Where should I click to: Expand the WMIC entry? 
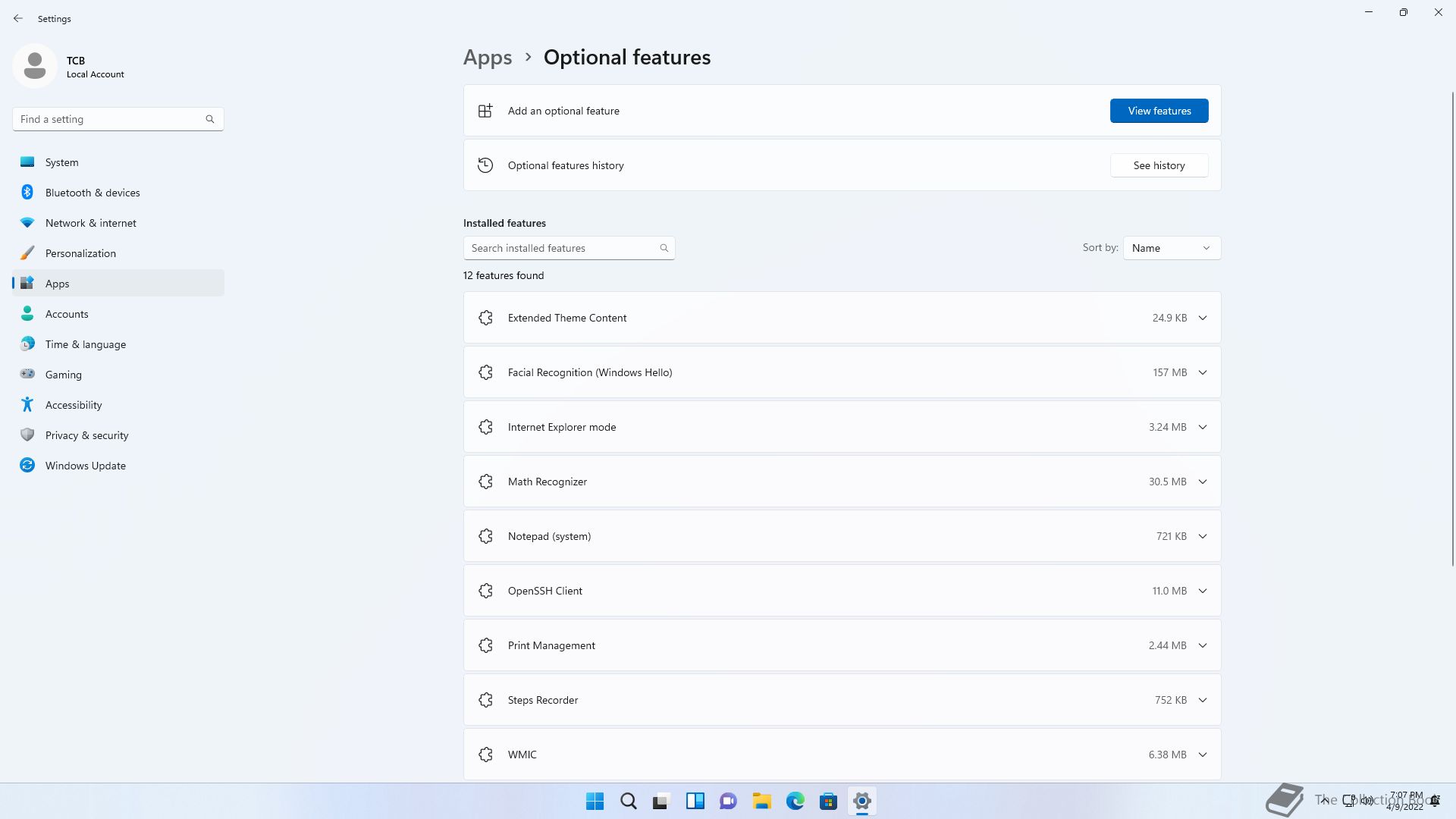pyautogui.click(x=1203, y=755)
